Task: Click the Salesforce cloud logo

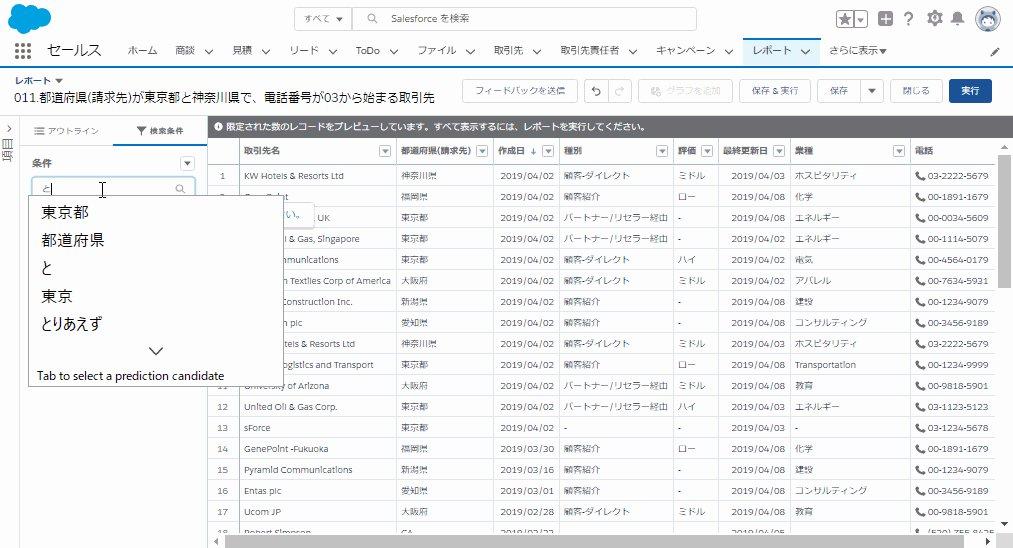Action: click(x=29, y=18)
